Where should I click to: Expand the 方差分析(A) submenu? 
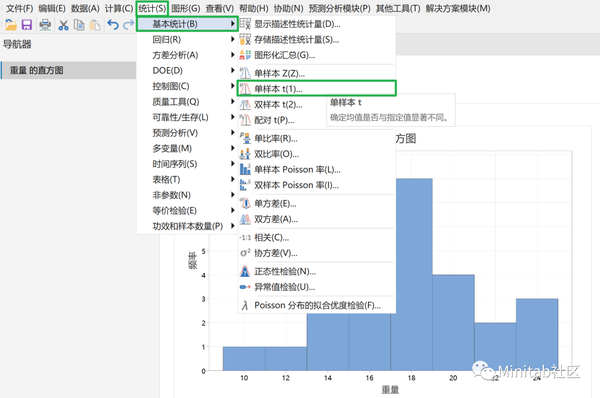click(188, 55)
